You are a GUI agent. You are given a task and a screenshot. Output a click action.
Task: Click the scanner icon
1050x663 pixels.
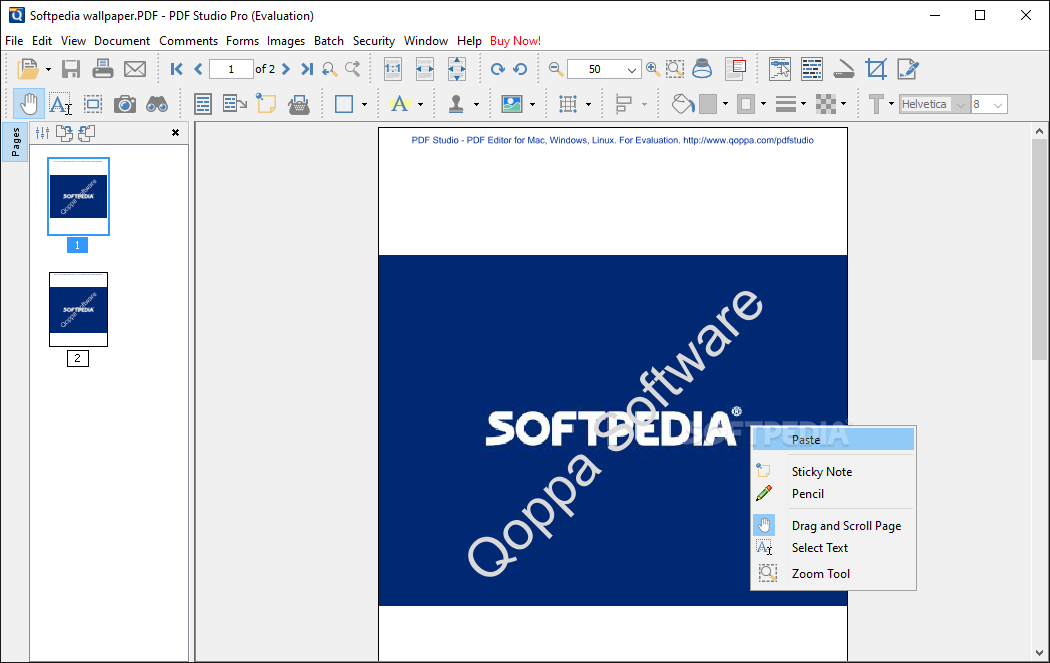click(844, 70)
